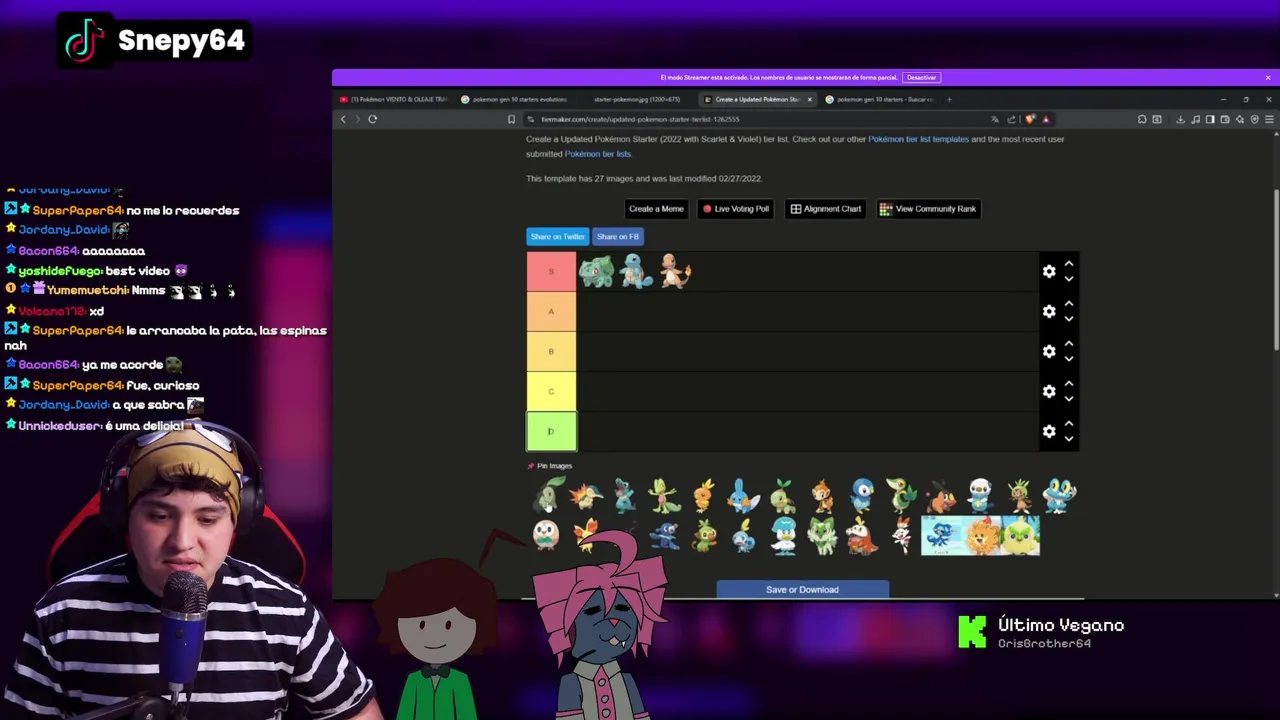Click the Bulbasaur image in S tier
This screenshot has height=720, width=1280.
coord(597,271)
